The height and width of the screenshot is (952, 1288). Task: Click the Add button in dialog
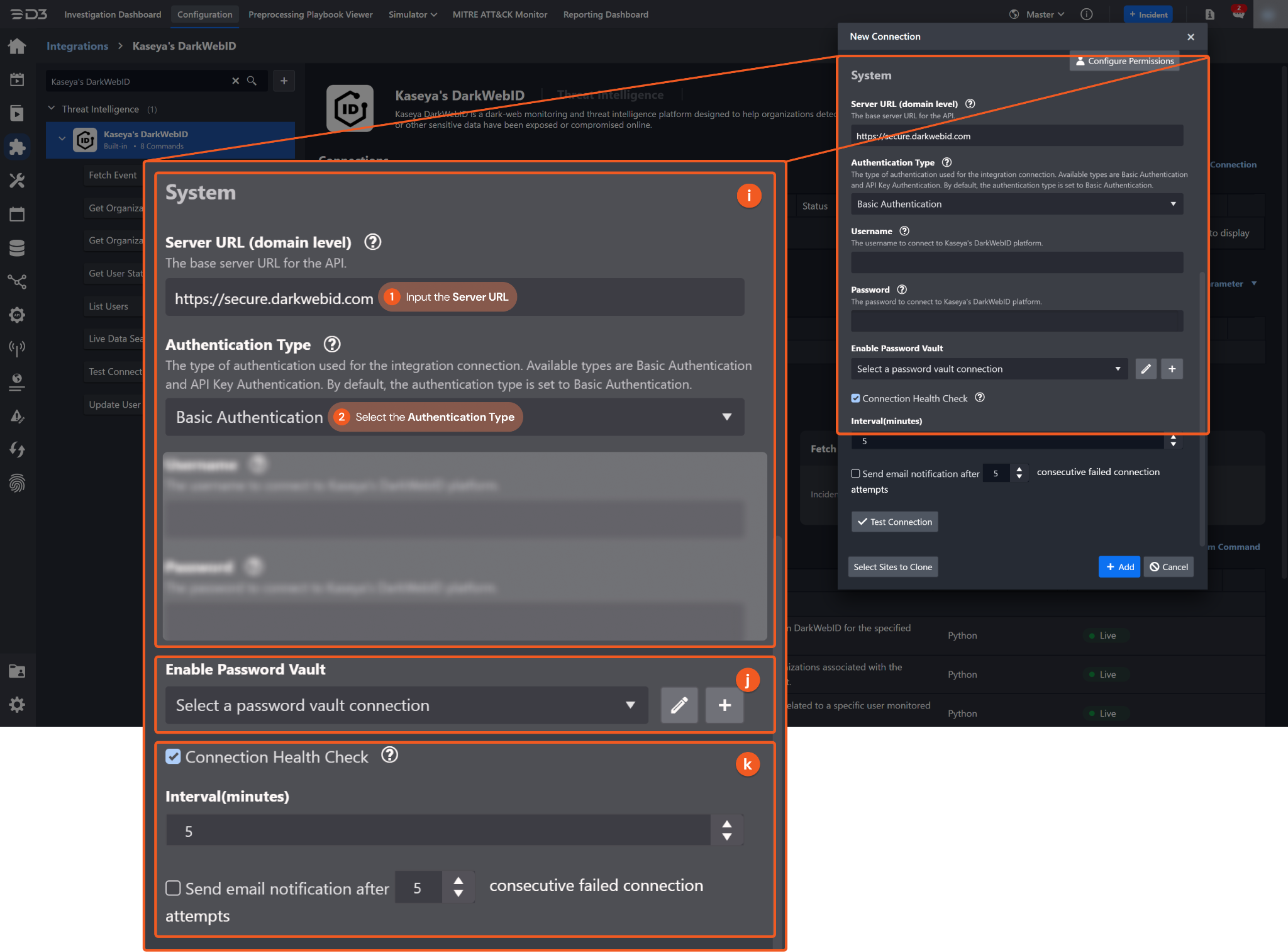[x=1119, y=567]
